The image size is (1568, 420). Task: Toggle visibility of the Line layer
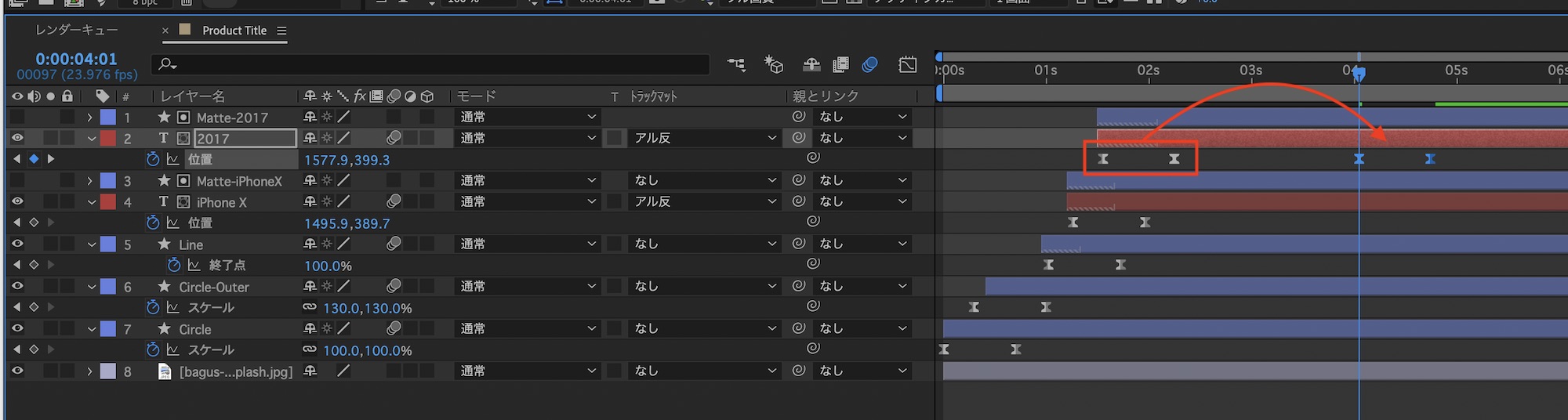pos(17,244)
